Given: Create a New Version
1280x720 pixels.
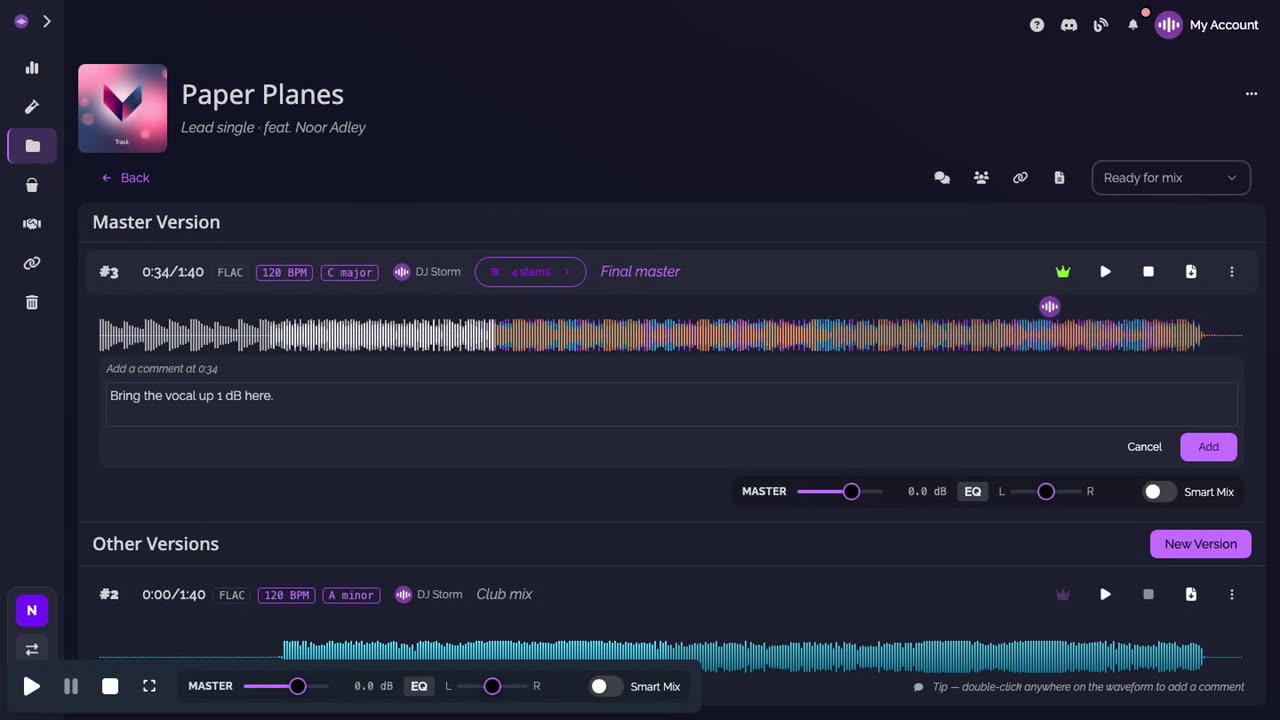Looking at the screenshot, I should pos(1200,544).
